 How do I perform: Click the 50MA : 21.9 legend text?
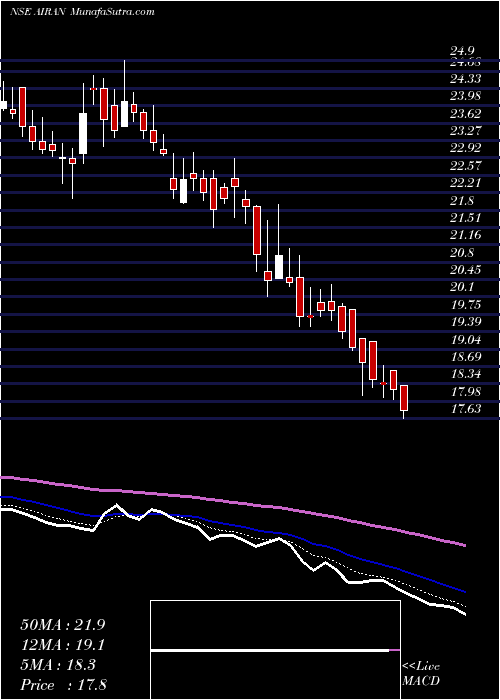(62, 625)
